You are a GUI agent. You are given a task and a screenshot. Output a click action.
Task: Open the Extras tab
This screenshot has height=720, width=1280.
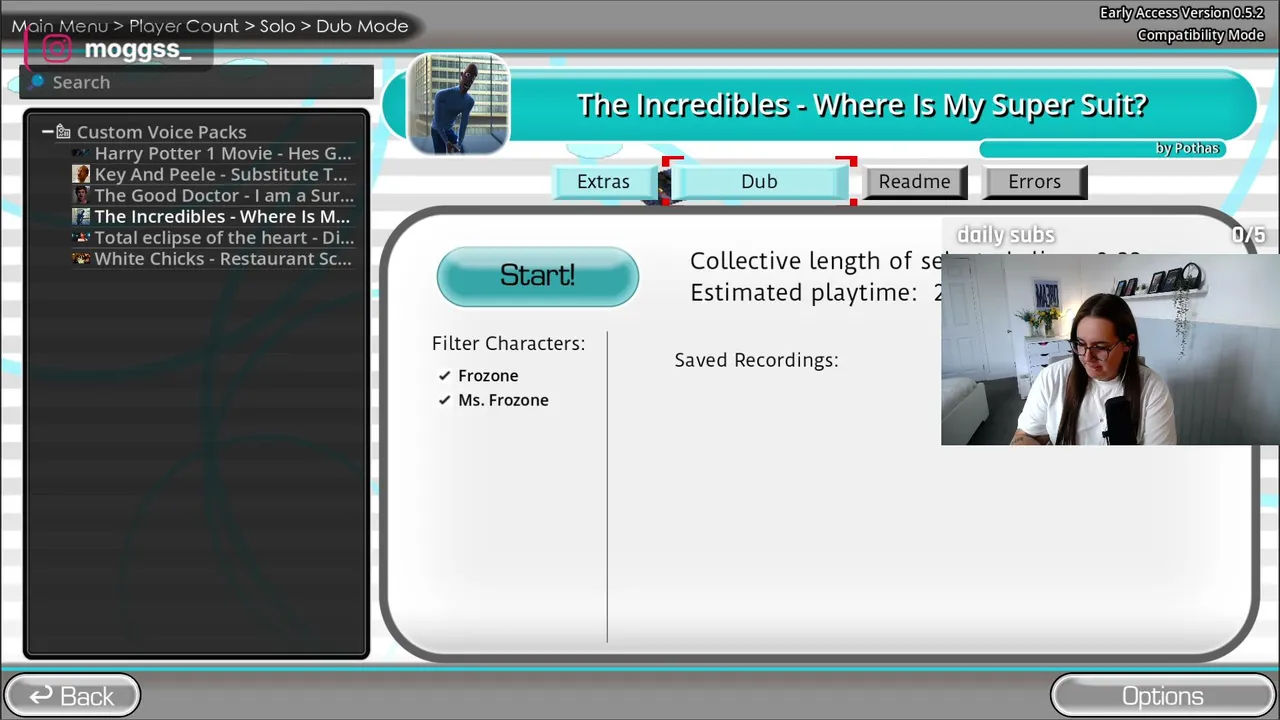(x=603, y=182)
